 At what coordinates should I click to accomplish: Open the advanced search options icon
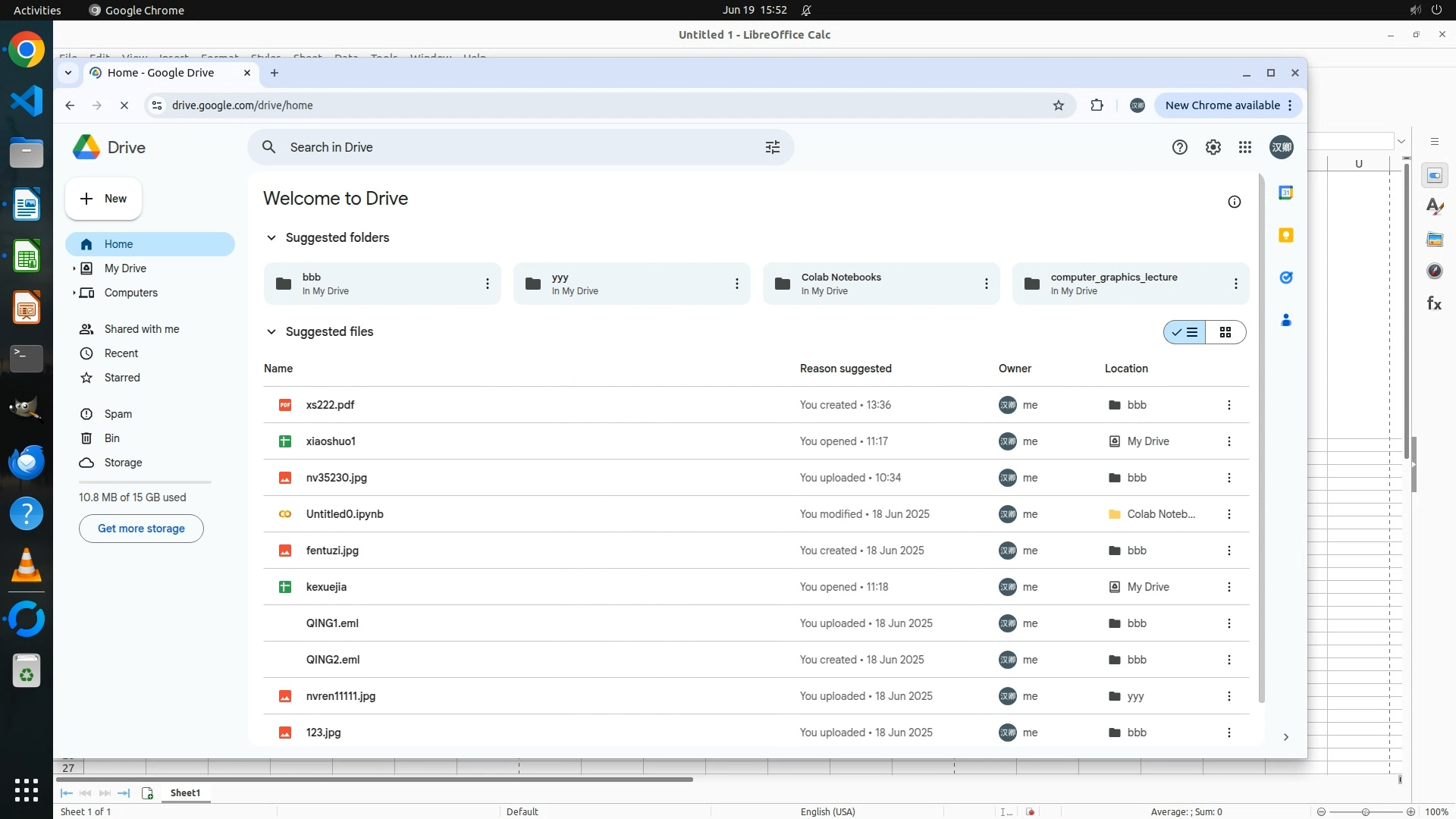[772, 147]
